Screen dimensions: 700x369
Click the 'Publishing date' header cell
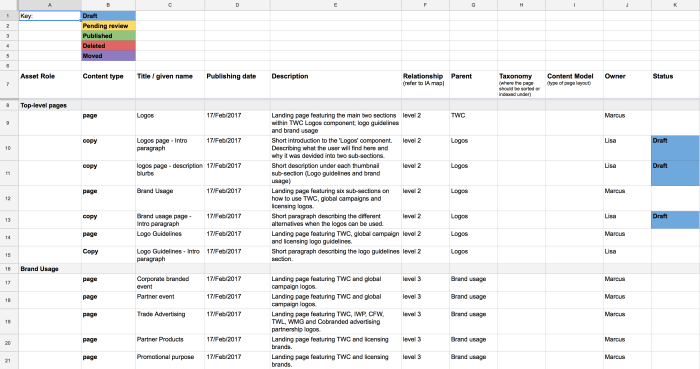238,84
